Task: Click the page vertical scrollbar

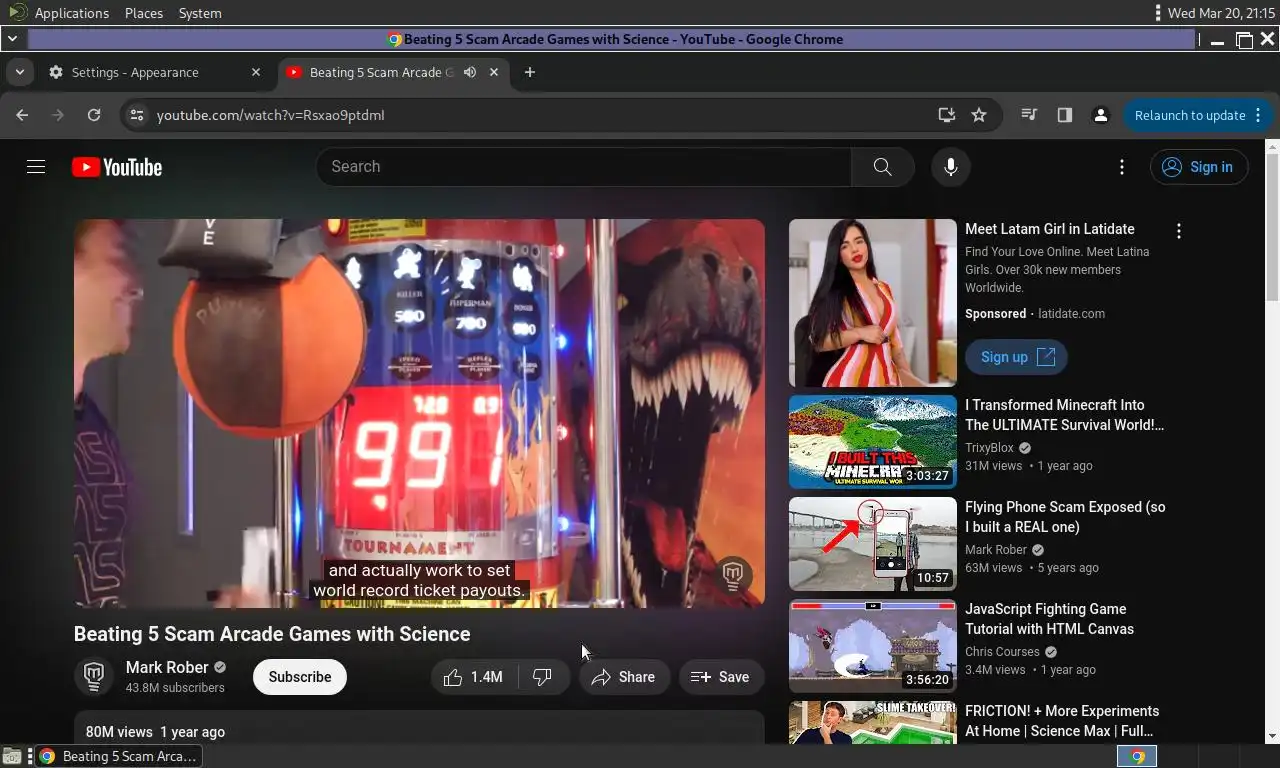Action: pyautogui.click(x=1272, y=441)
